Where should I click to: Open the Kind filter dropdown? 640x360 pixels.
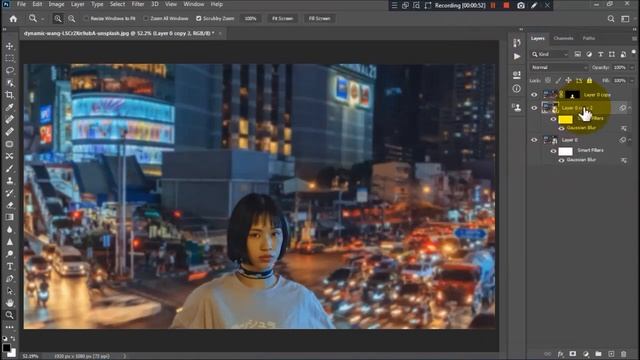[x=550, y=54]
